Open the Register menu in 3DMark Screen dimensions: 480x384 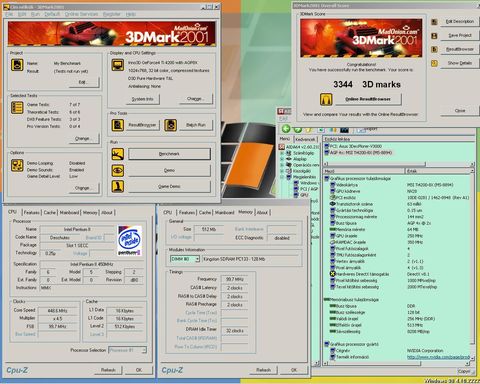tap(112, 14)
